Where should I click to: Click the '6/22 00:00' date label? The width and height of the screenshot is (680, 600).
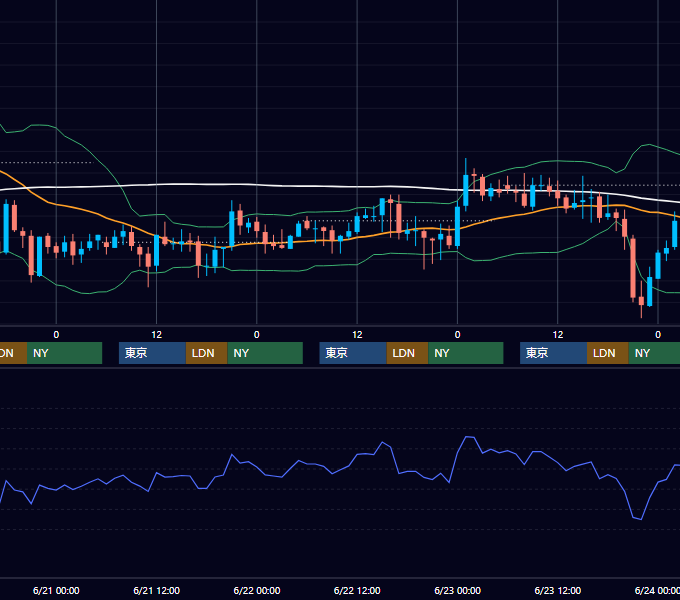257,590
